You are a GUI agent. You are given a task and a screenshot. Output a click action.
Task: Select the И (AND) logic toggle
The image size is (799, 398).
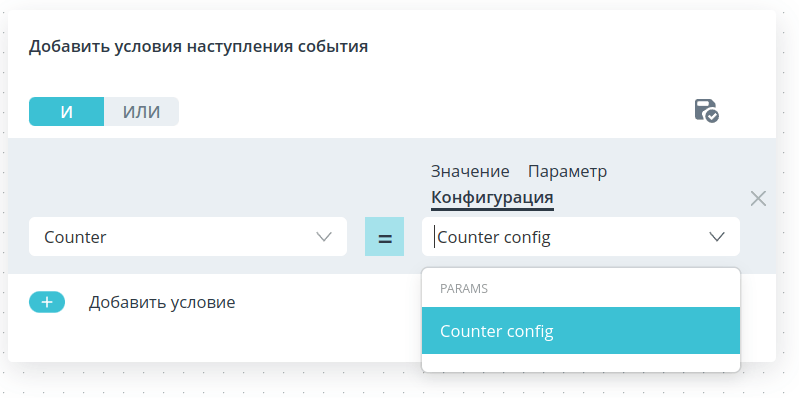(67, 112)
